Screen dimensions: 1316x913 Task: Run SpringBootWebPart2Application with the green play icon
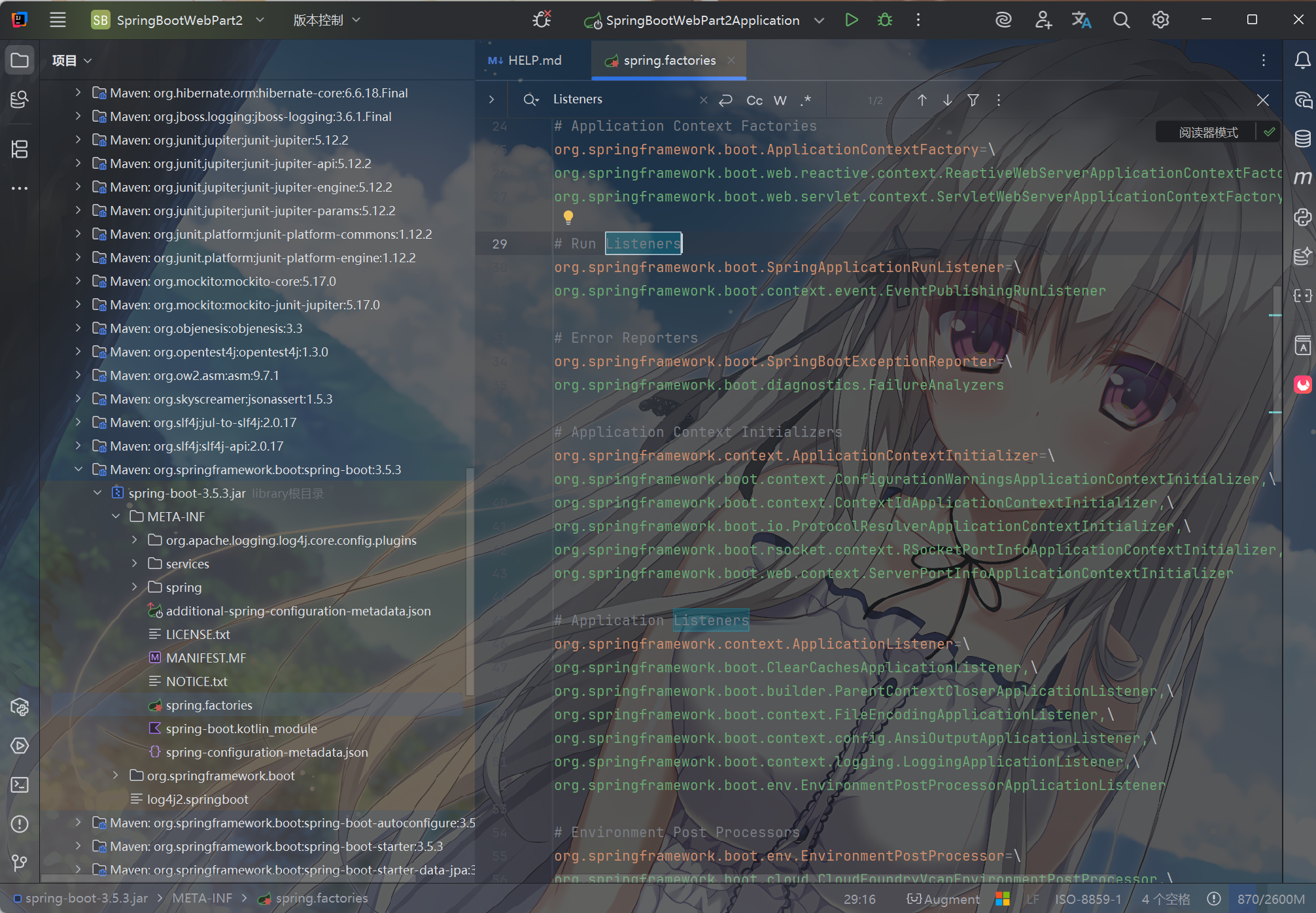pos(851,20)
